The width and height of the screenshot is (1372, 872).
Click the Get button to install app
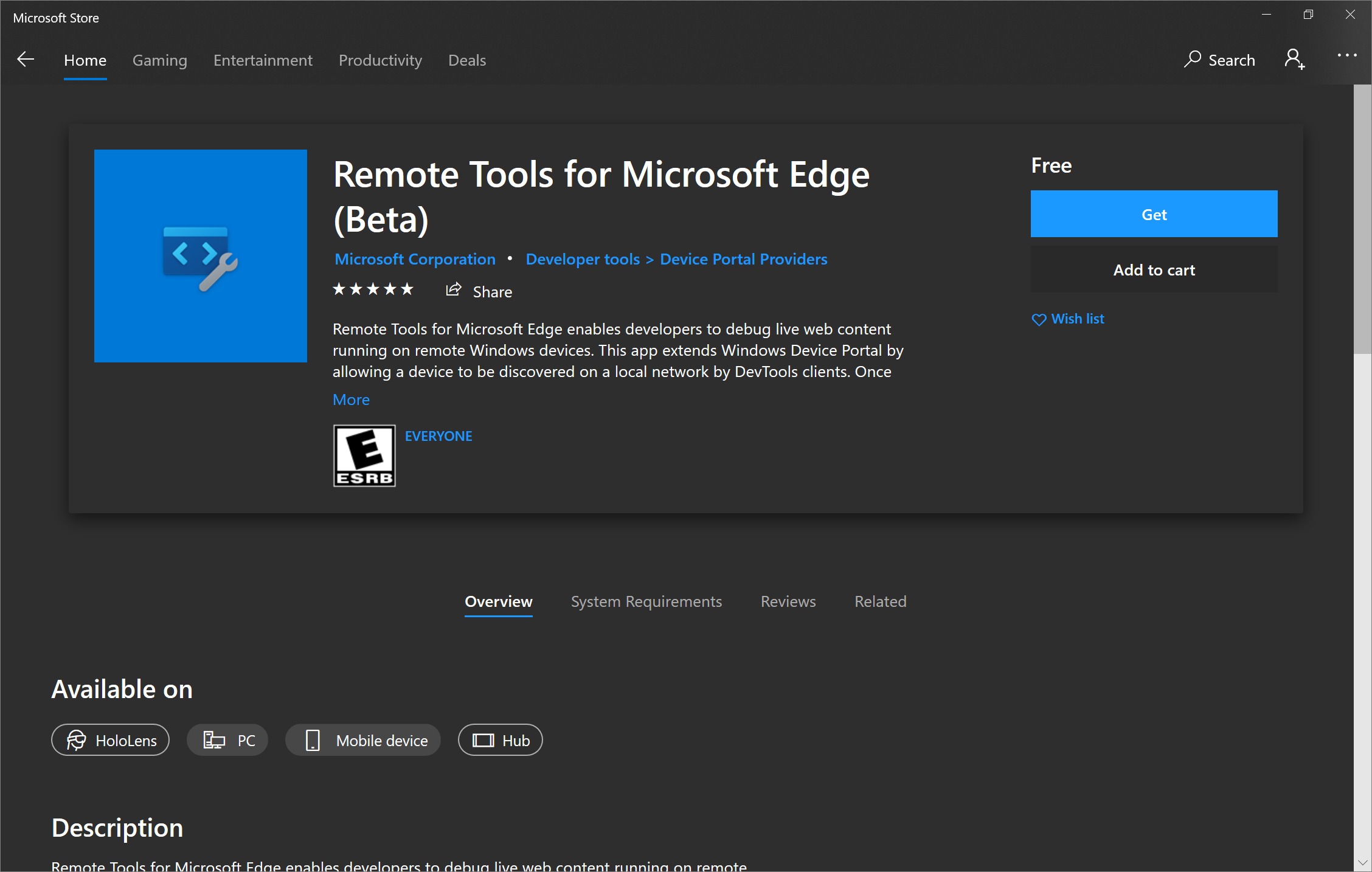(x=1154, y=213)
